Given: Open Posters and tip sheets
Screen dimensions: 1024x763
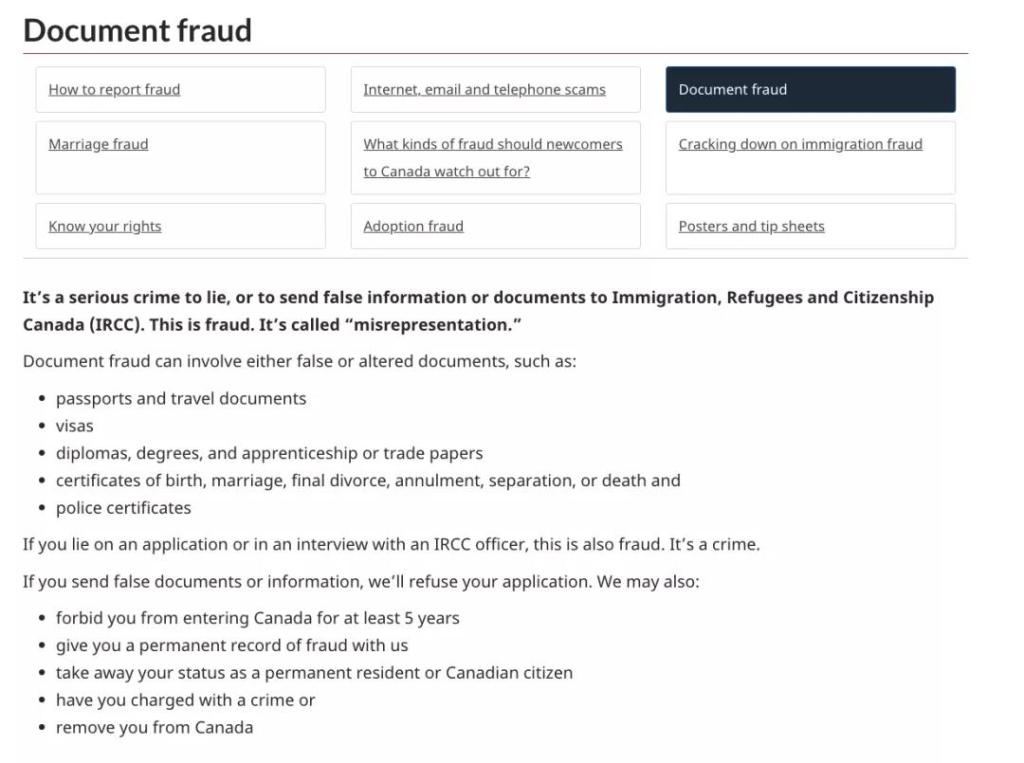Looking at the screenshot, I should pos(751,227).
